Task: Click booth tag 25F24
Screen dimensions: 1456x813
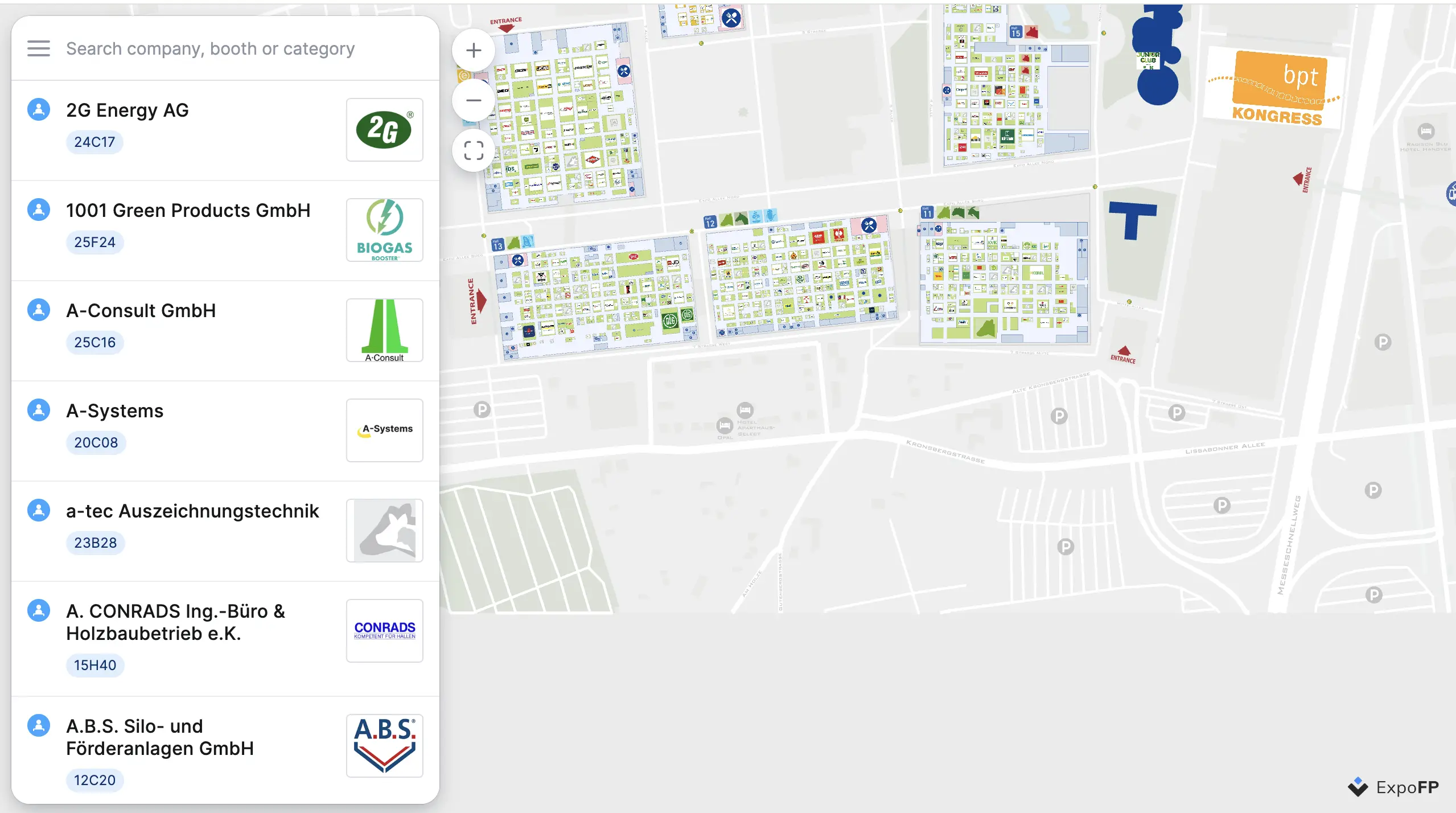Action: tap(94, 242)
